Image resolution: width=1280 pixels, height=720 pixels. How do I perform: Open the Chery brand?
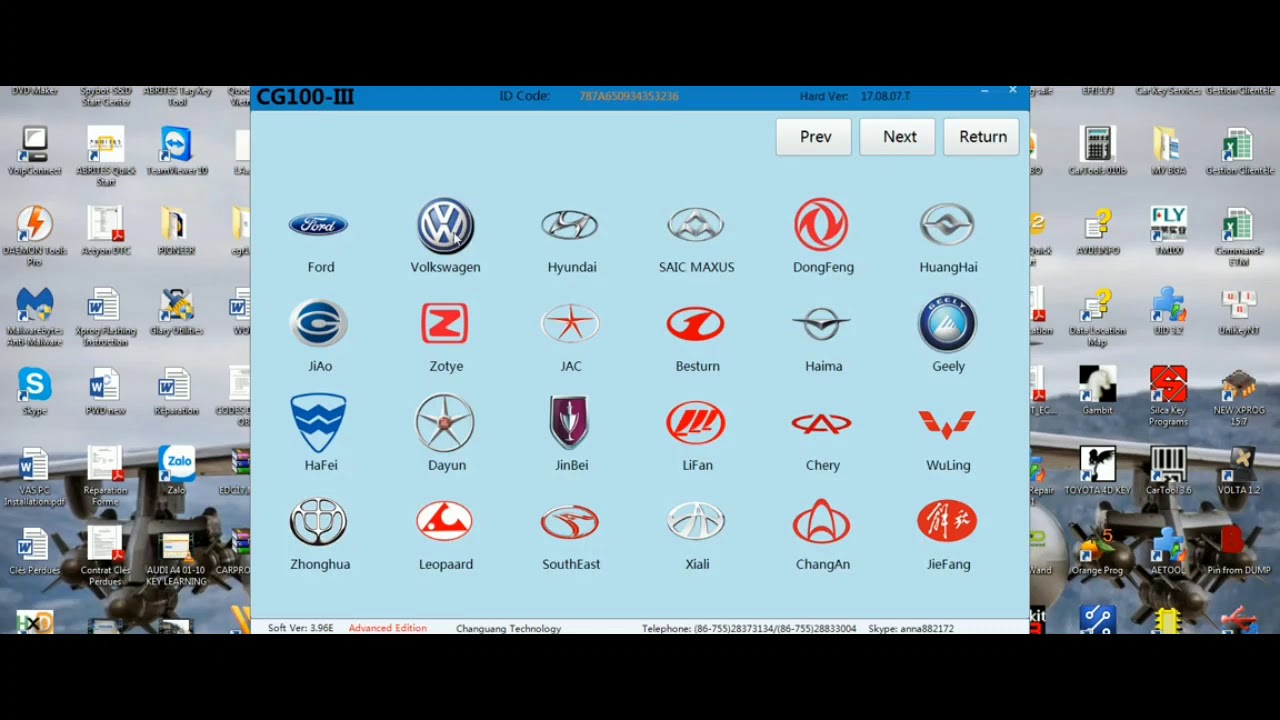click(x=821, y=424)
